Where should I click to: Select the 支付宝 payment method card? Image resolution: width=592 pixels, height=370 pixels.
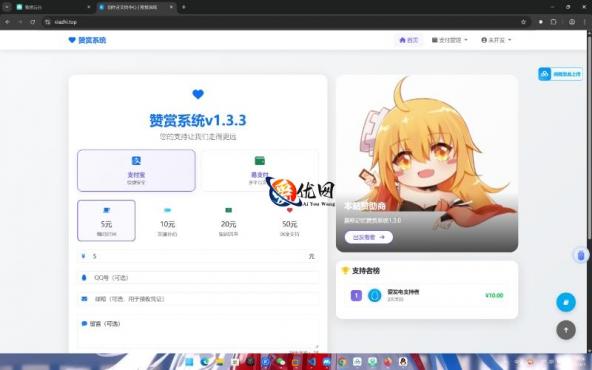[136, 171]
